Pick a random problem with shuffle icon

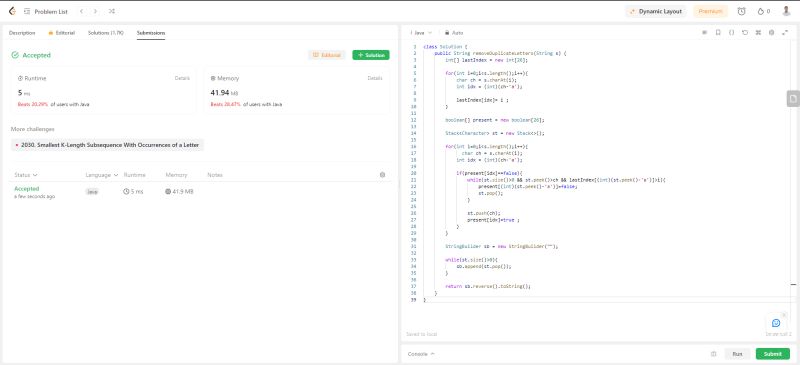pyautogui.click(x=112, y=11)
